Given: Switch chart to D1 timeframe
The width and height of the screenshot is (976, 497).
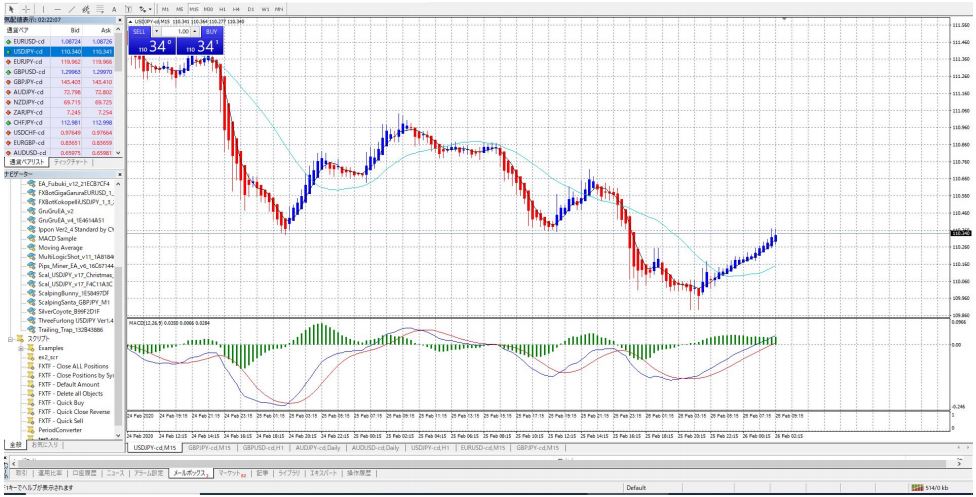Looking at the screenshot, I should point(251,9).
